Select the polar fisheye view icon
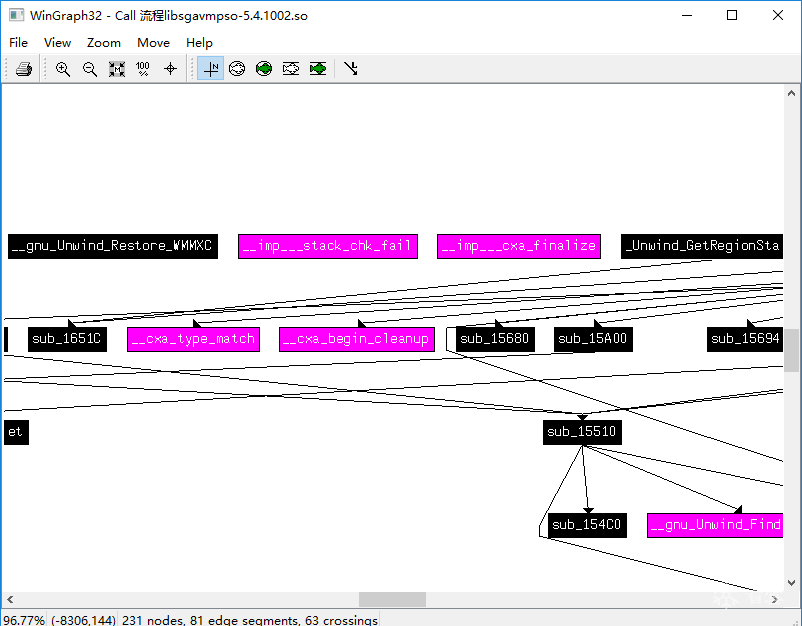Image resolution: width=802 pixels, height=626 pixels. pyautogui.click(x=237, y=69)
